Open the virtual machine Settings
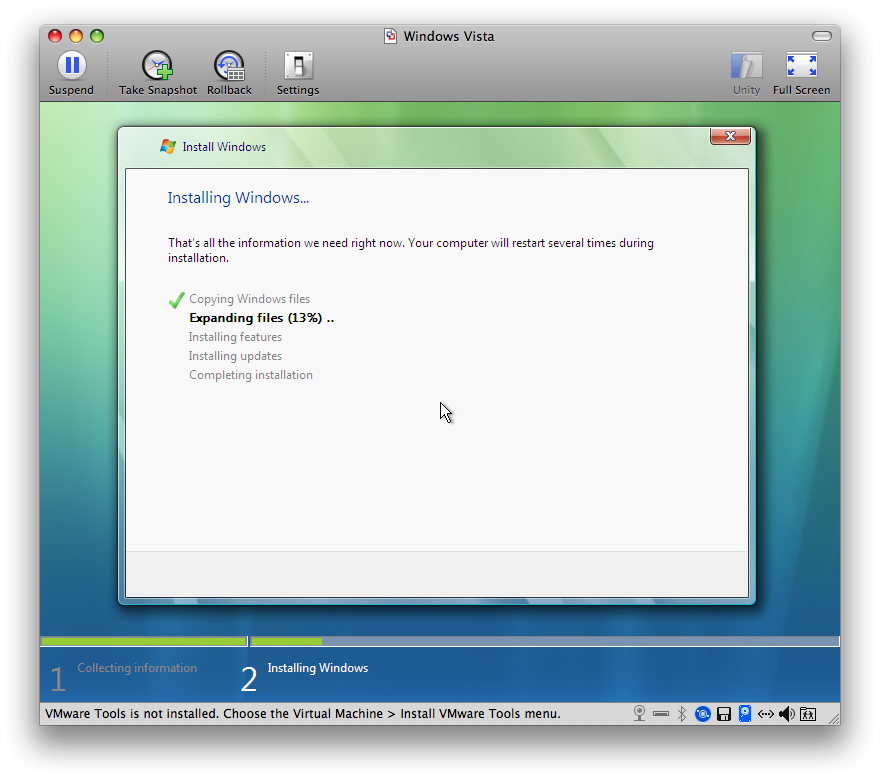Viewport: 880px width, 780px height. pos(298,67)
